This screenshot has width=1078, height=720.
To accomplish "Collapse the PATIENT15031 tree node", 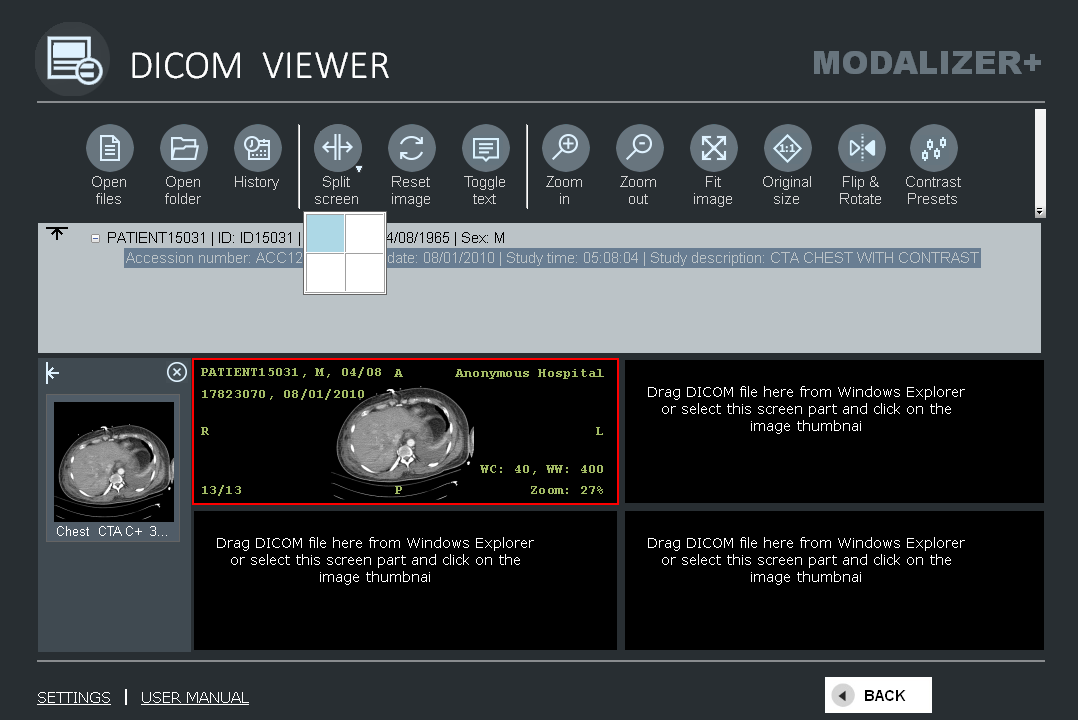I will [96, 239].
